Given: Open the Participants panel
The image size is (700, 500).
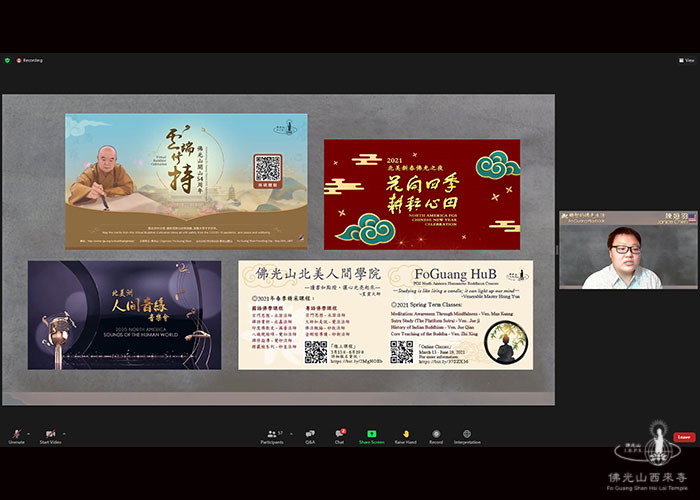Looking at the screenshot, I should pyautogui.click(x=272, y=436).
